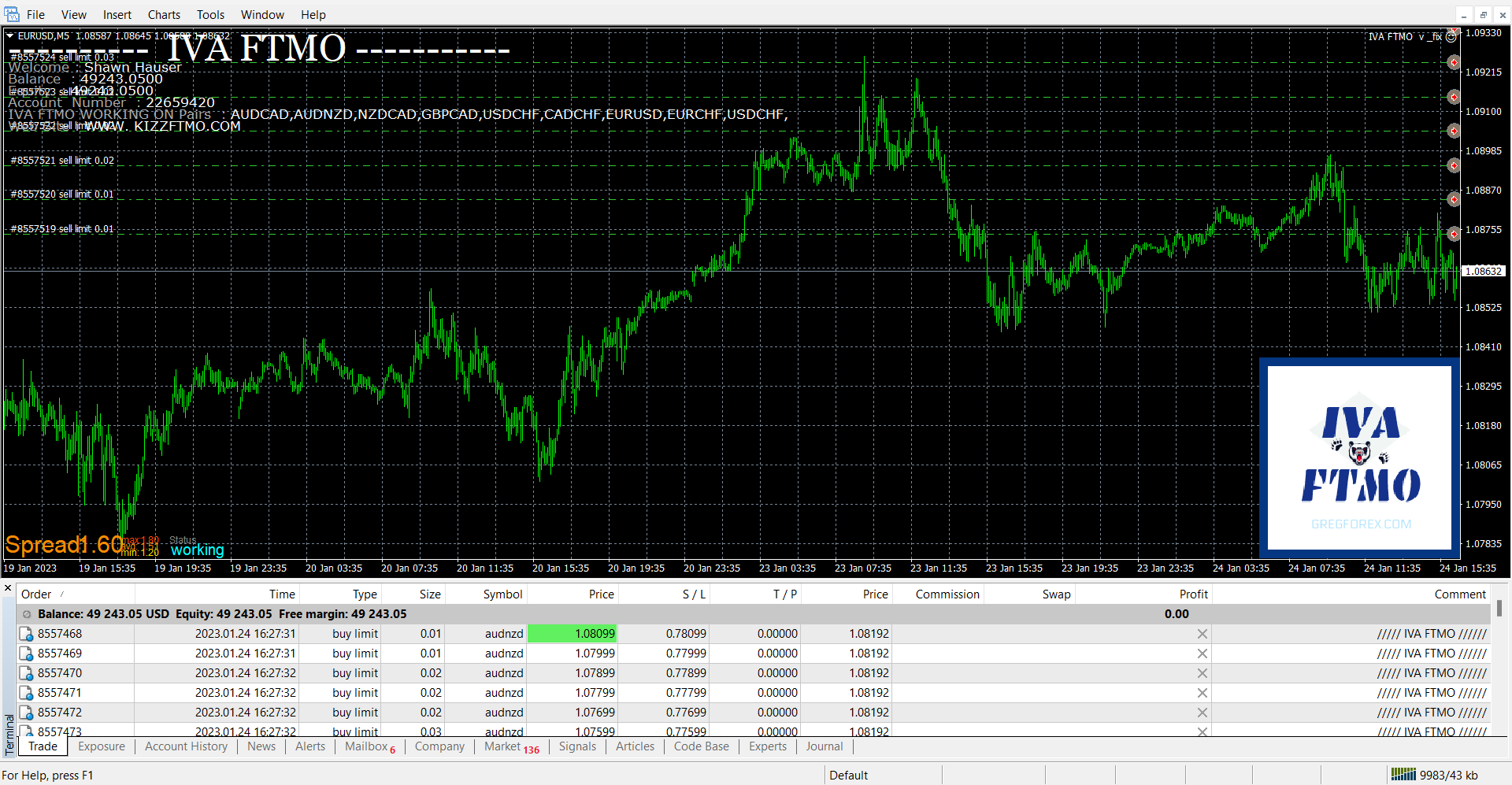This screenshot has width=1512, height=785.
Task: Click the #8557524 sell limit marker on price axis
Action: coord(1454,63)
